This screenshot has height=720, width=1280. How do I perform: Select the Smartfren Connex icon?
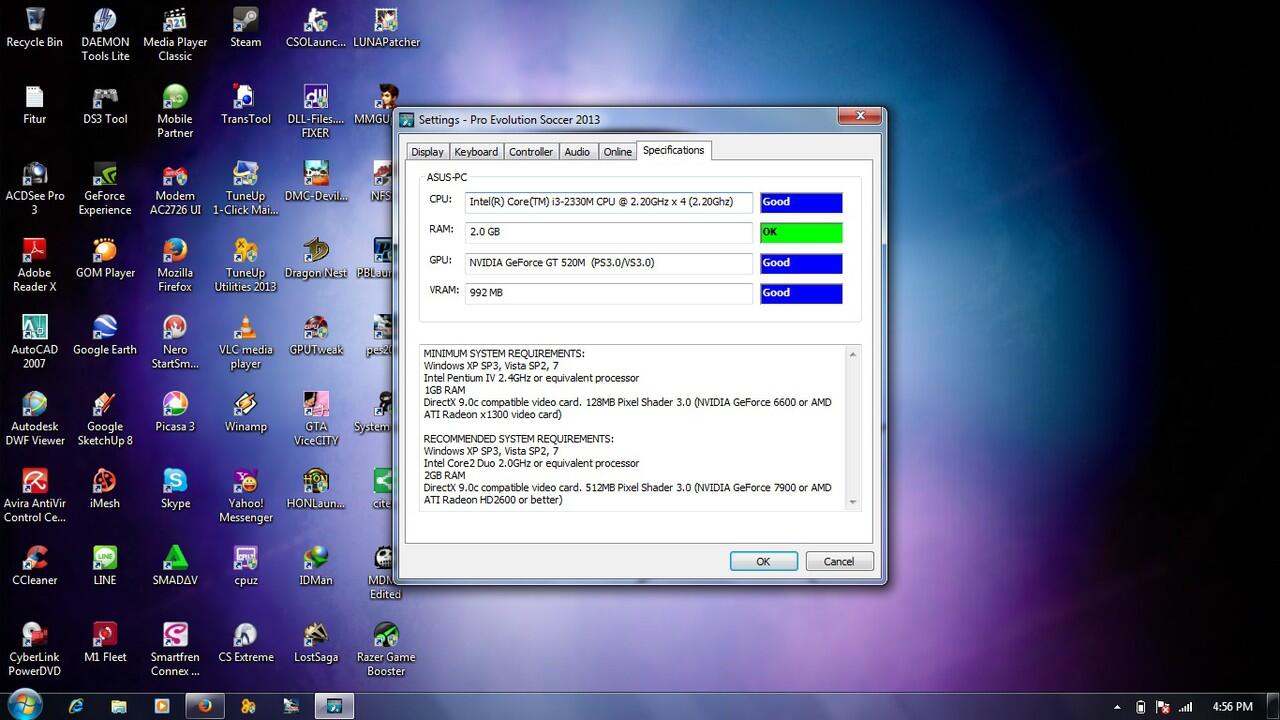coord(175,651)
